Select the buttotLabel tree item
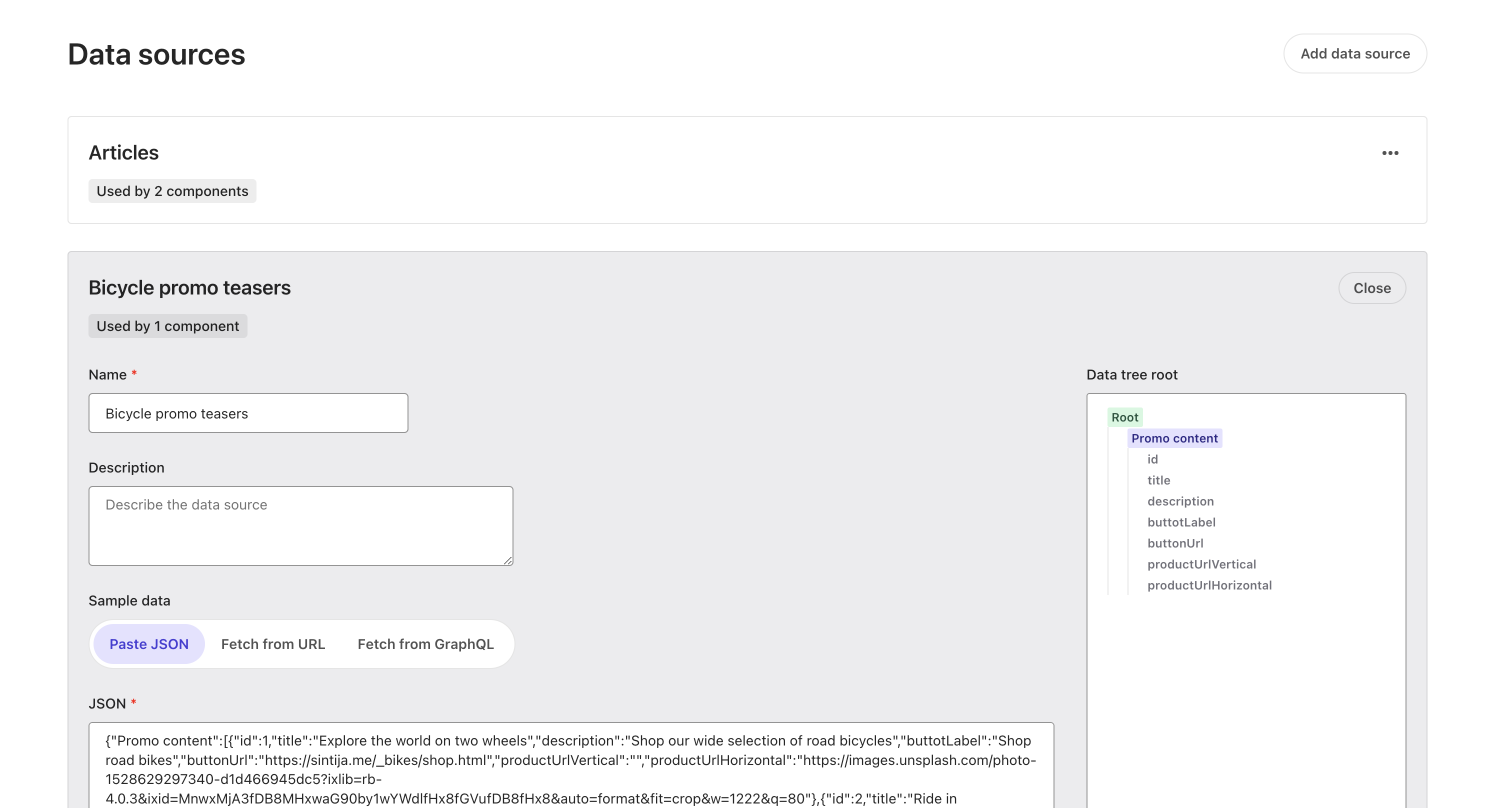The image size is (1506, 808). coord(1182,522)
